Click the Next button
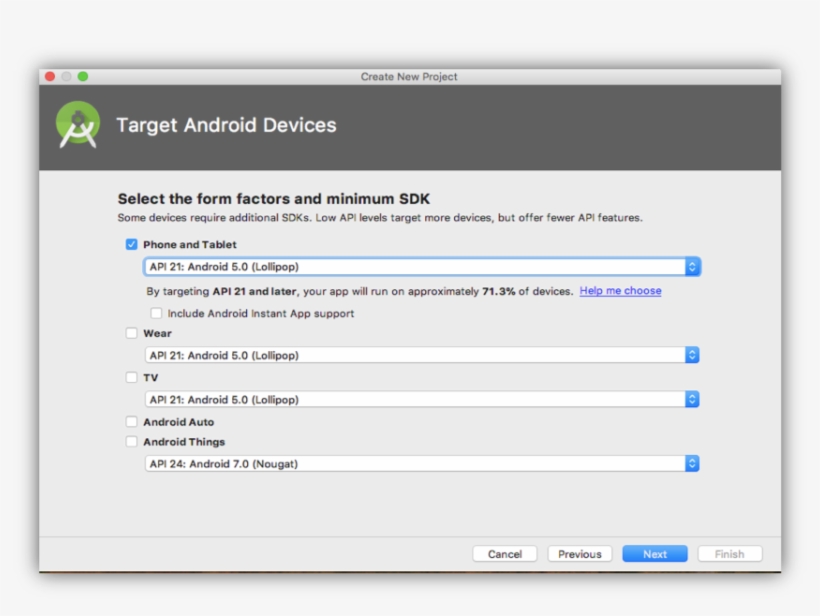Viewport: 820px width, 616px height. pyautogui.click(x=654, y=554)
